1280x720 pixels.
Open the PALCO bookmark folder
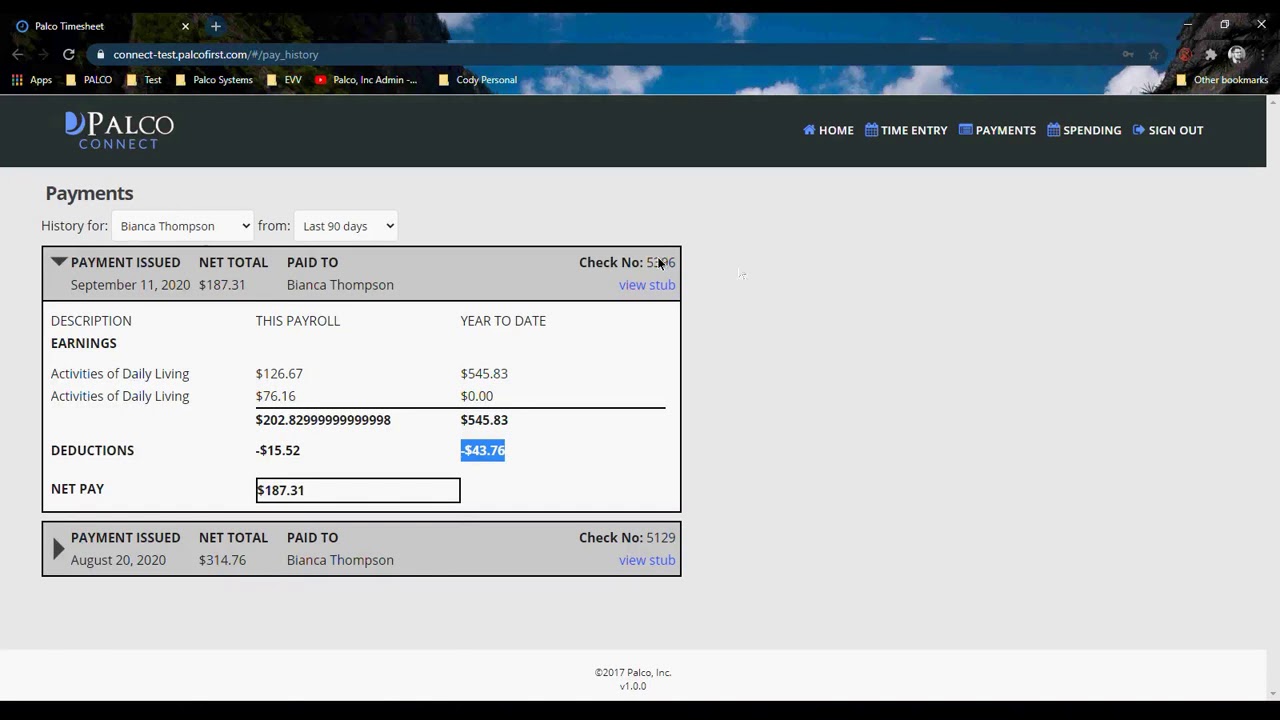[x=89, y=80]
